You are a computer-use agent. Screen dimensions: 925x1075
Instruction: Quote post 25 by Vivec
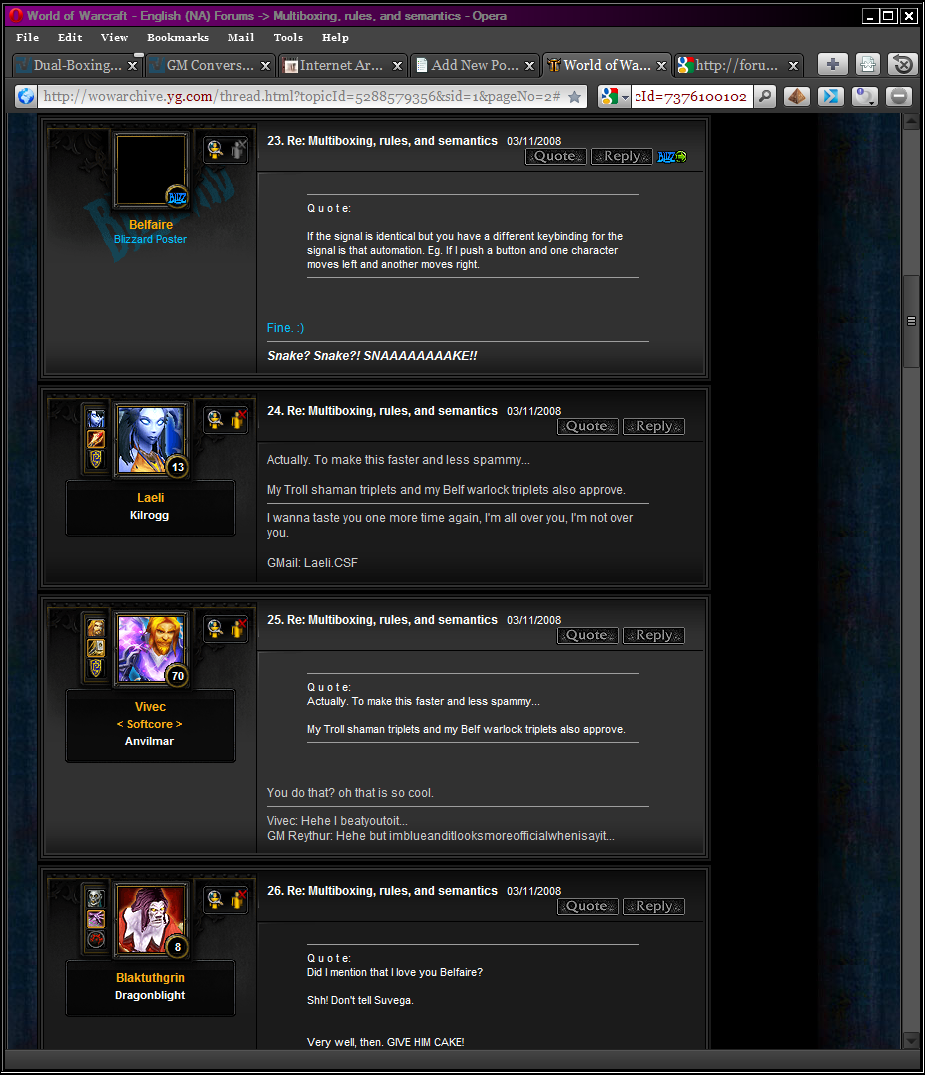(588, 636)
